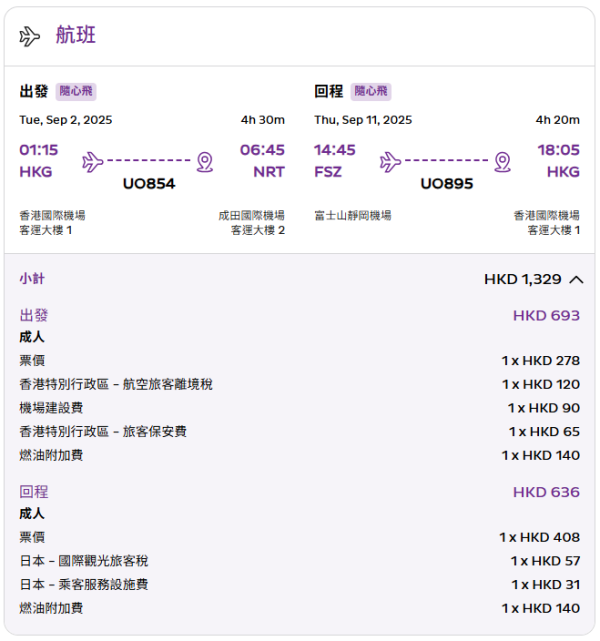
Task: Click the date Tue, Sep 2, 2025
Action: (66, 120)
